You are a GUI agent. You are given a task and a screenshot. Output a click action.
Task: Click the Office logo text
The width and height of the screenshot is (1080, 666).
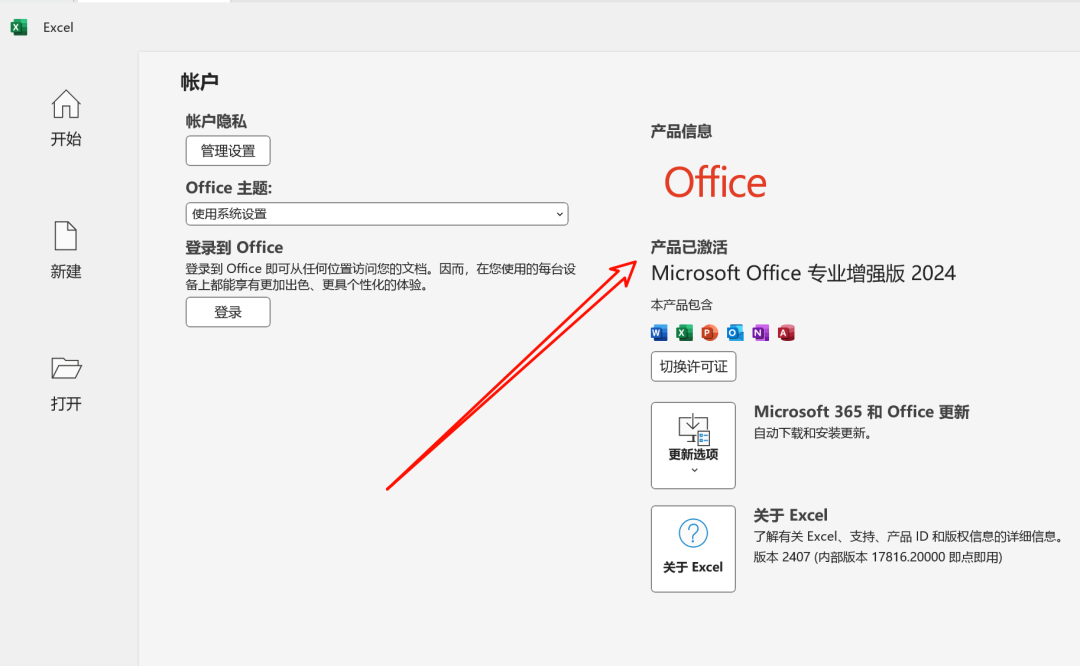point(715,183)
